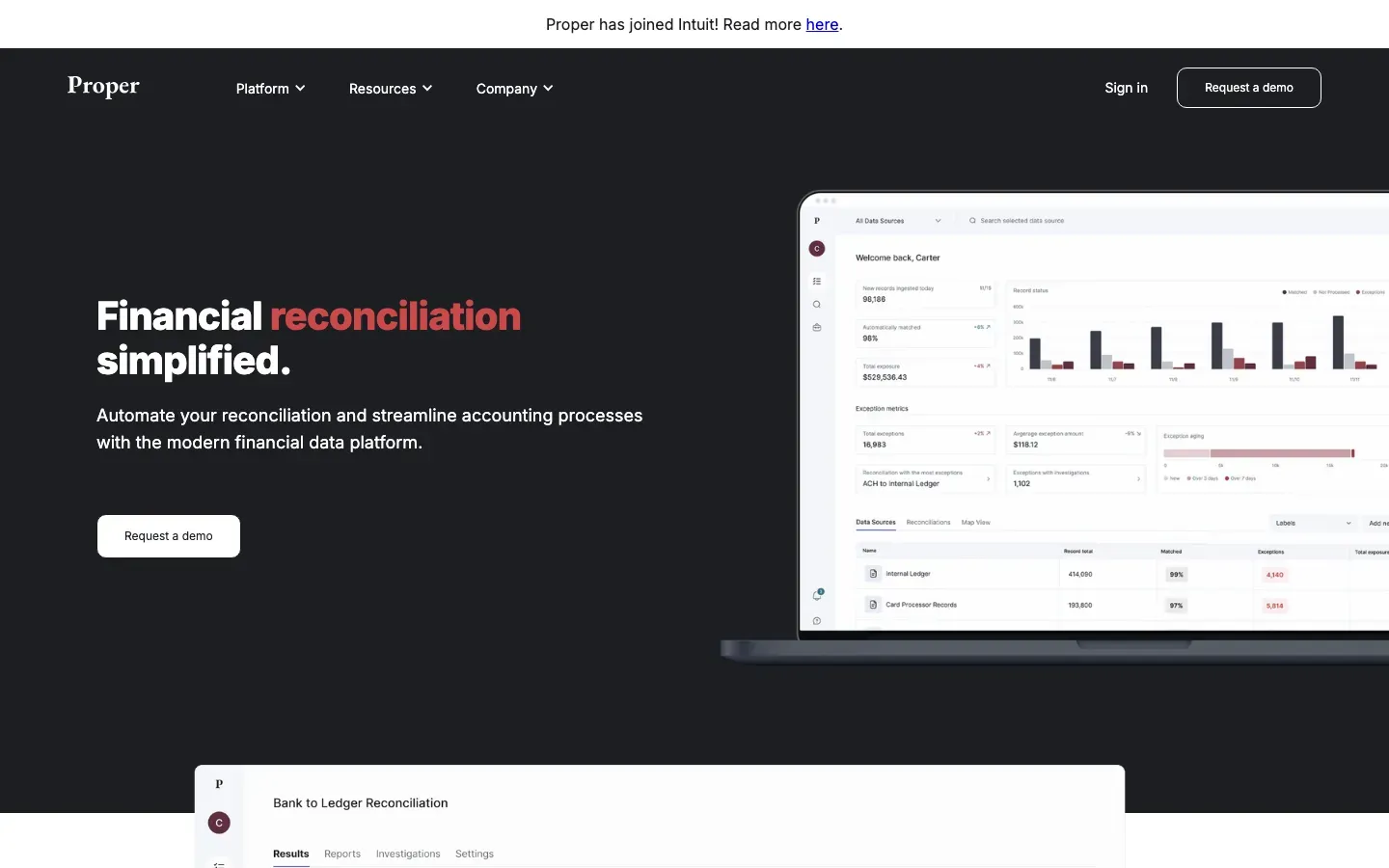Screen dimensions: 1389x868
Task: Click the search magnifier icon in dashboard top bar
Action: [972, 221]
